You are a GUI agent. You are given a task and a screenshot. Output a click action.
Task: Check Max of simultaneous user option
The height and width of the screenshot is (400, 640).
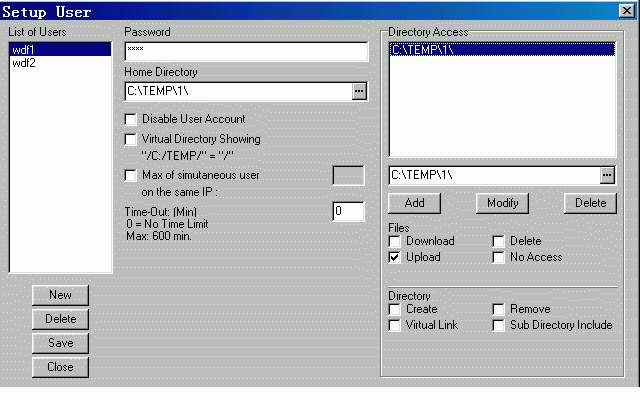(130, 175)
